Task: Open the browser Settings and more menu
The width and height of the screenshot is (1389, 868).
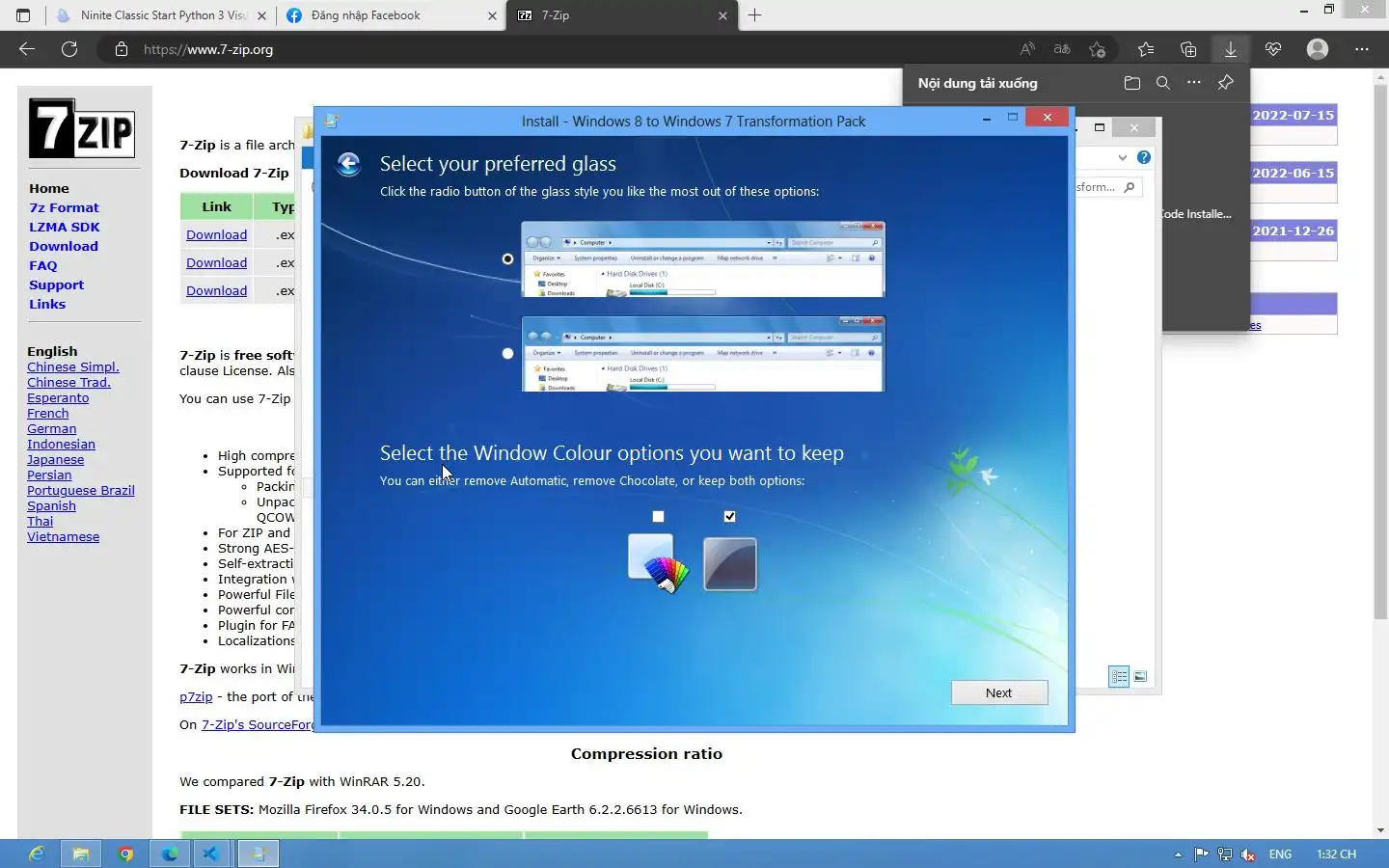Action: pyautogui.click(x=1362, y=49)
